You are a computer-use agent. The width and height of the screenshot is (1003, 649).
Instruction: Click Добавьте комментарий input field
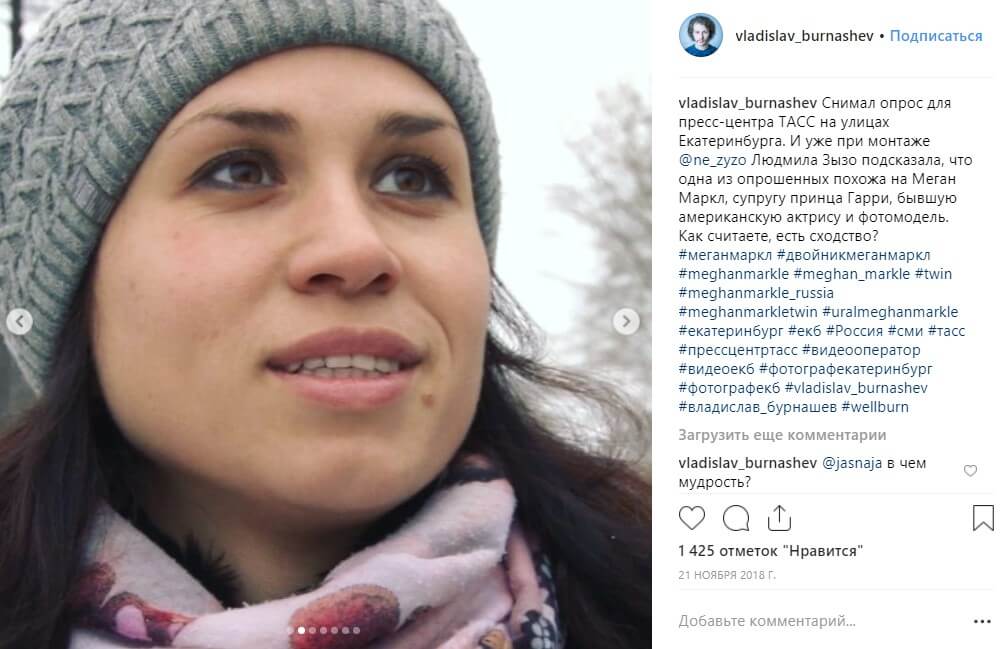(821, 621)
